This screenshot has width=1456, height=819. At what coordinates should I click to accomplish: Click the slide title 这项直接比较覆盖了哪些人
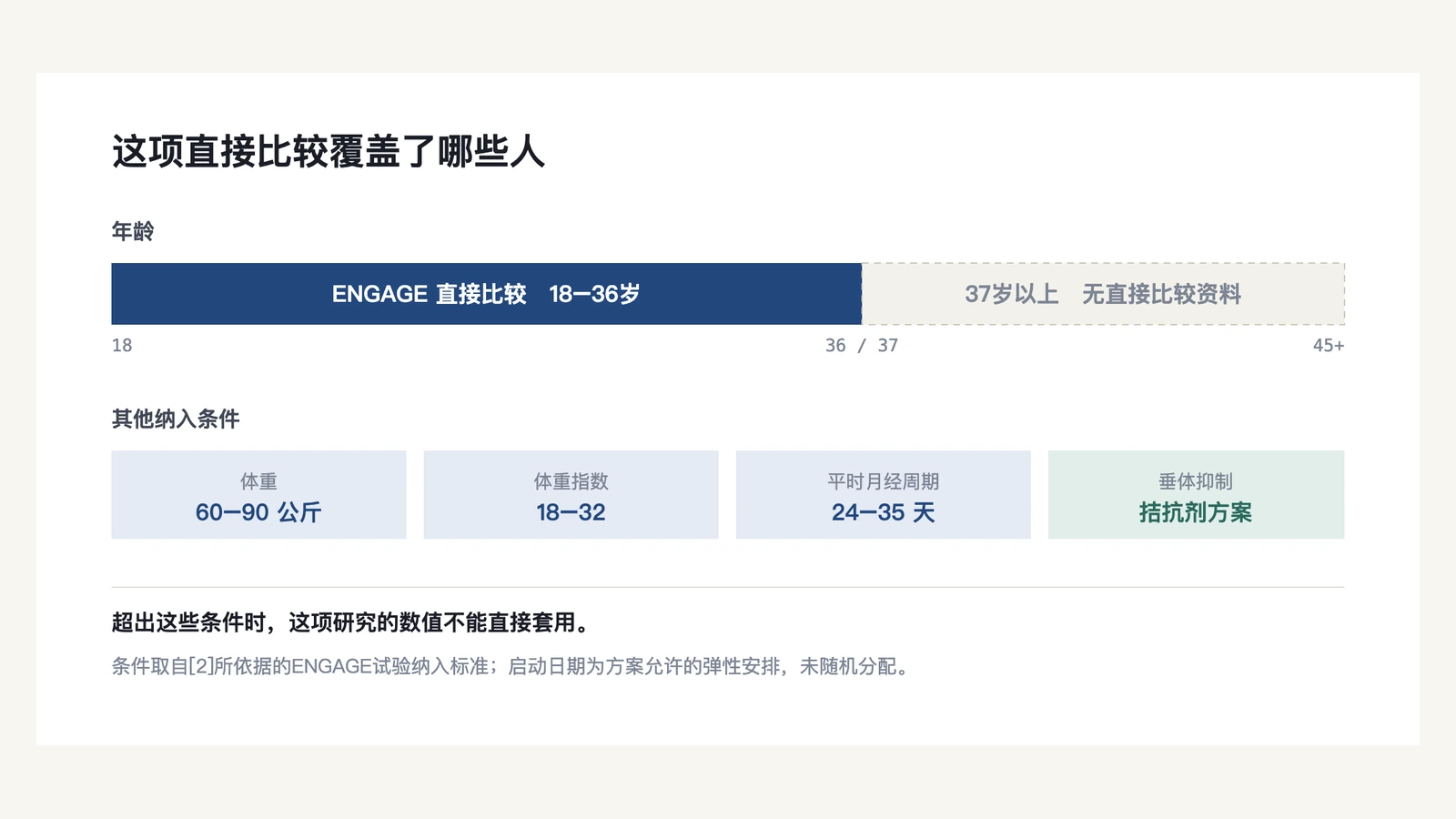click(329, 151)
